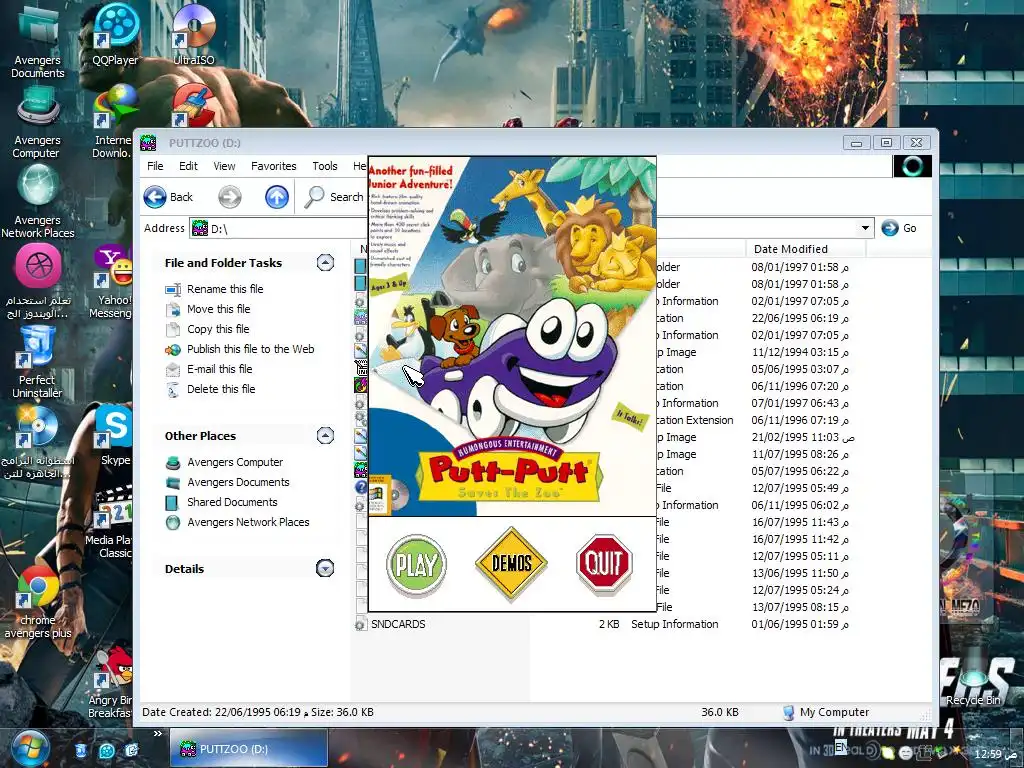Open the Tools menu
Viewport: 1024px width, 768px height.
pyautogui.click(x=325, y=166)
